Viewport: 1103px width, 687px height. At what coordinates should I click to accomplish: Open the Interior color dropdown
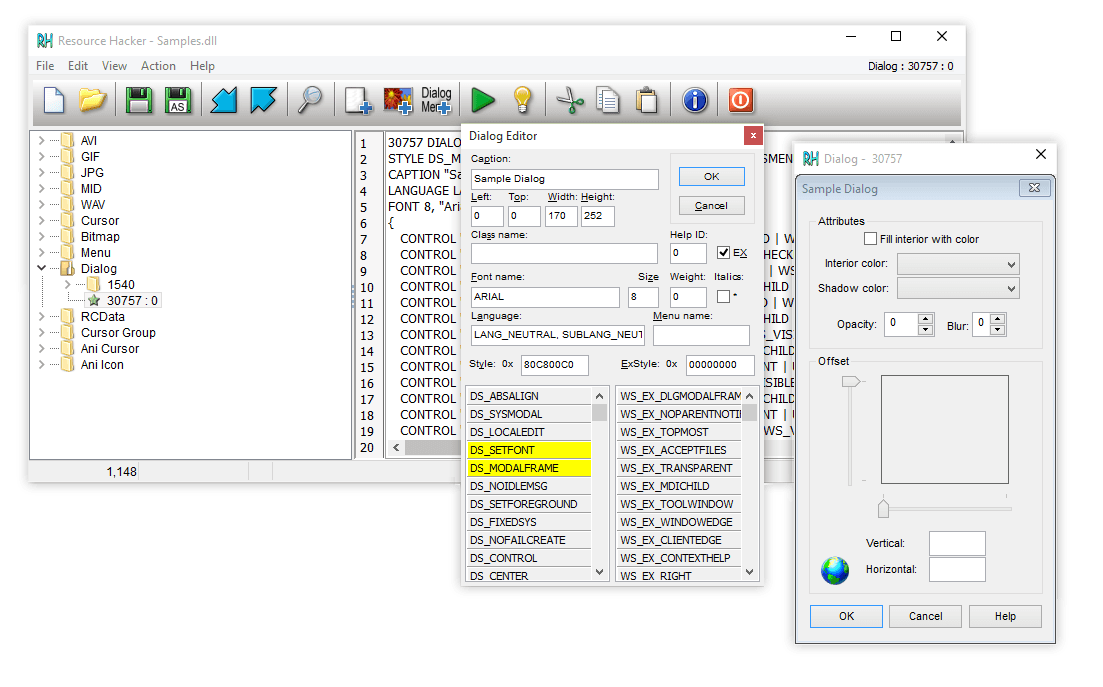pyautogui.click(x=1011, y=264)
